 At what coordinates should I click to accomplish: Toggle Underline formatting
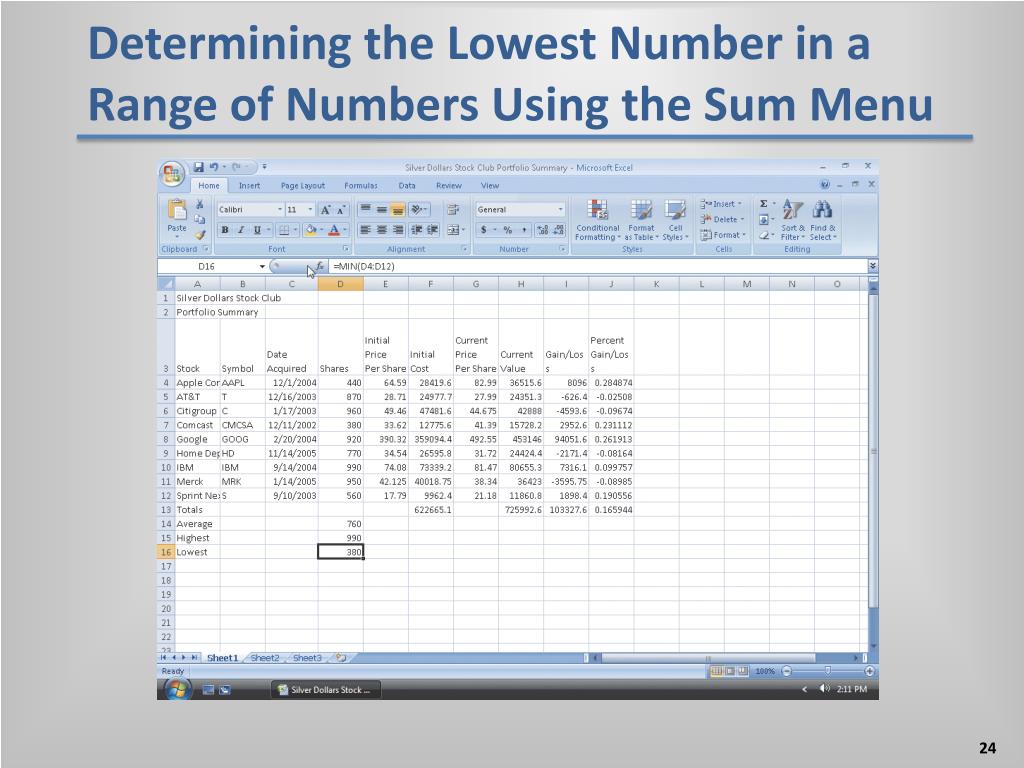coord(257,230)
